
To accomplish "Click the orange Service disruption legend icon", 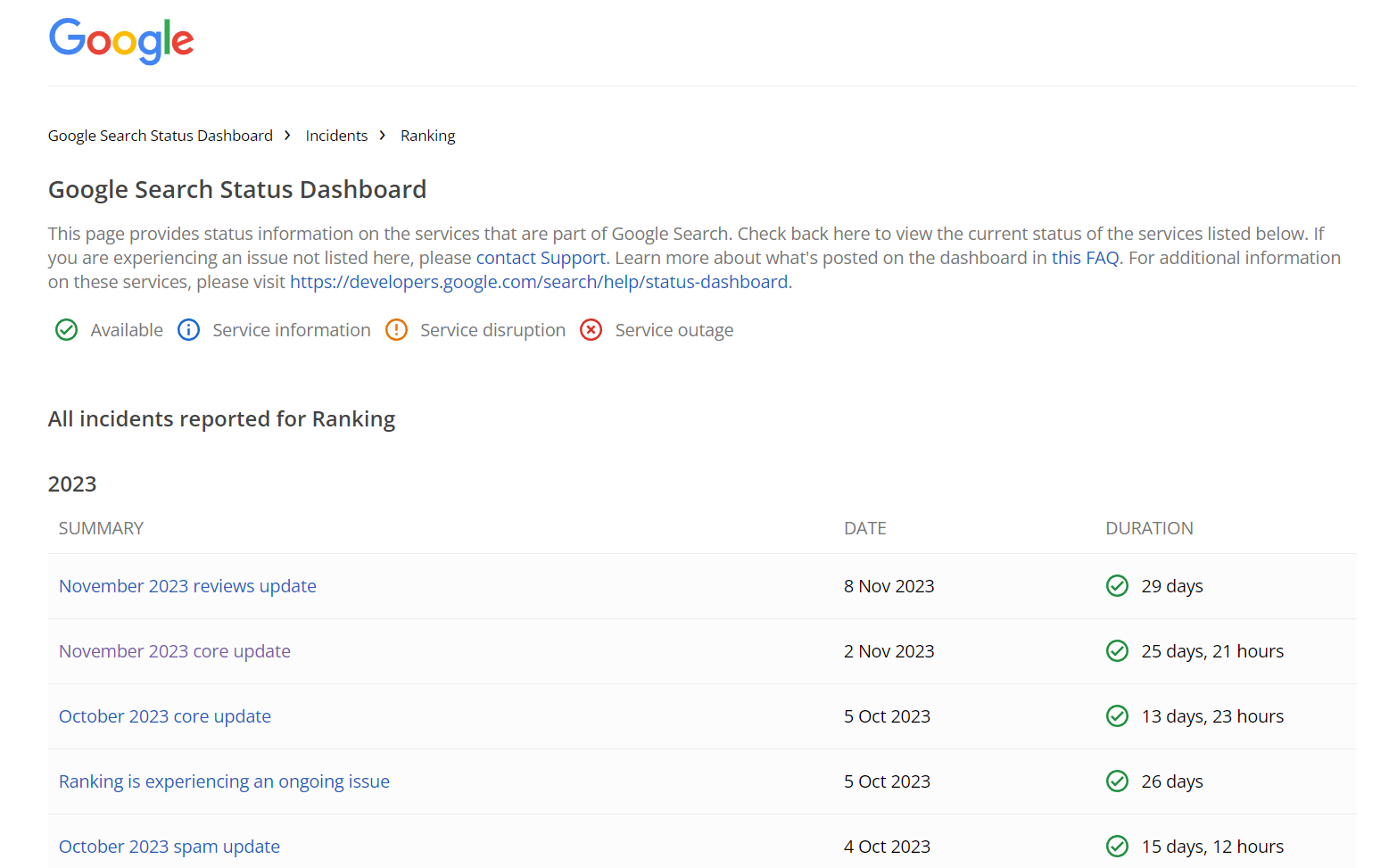I will tap(396, 330).
